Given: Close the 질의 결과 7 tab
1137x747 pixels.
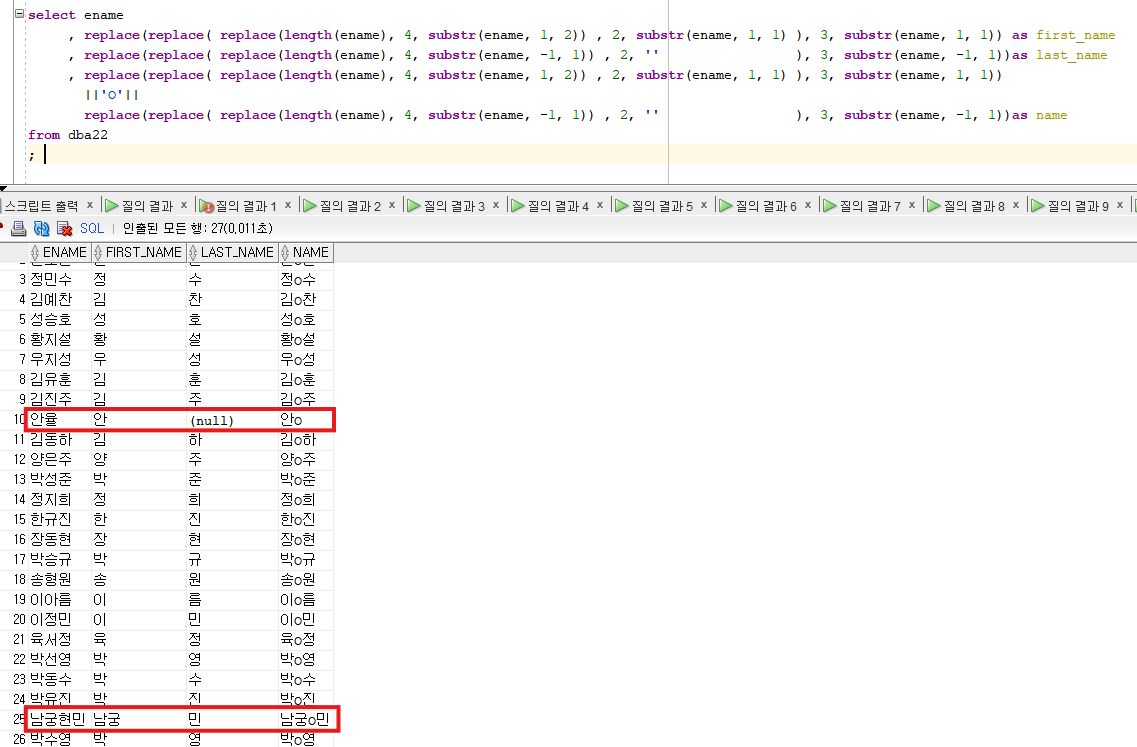Looking at the screenshot, I should 912,205.
